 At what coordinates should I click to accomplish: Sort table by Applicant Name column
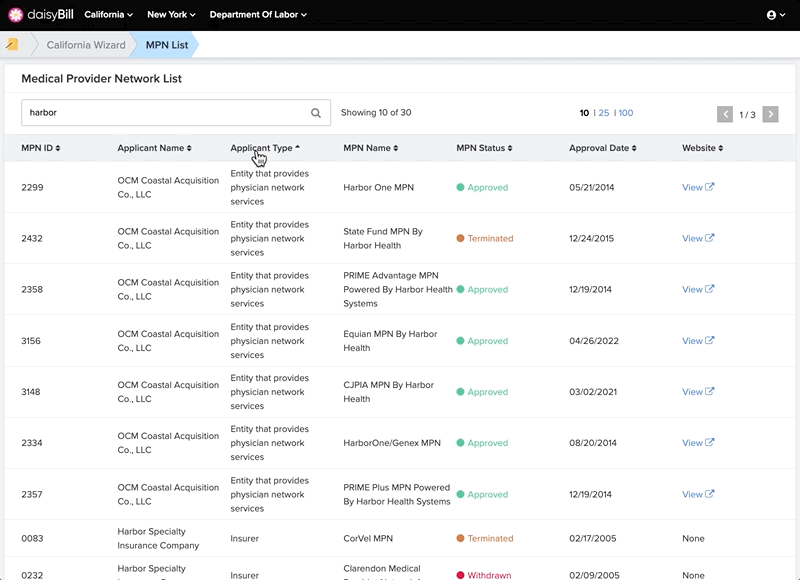tap(155, 148)
